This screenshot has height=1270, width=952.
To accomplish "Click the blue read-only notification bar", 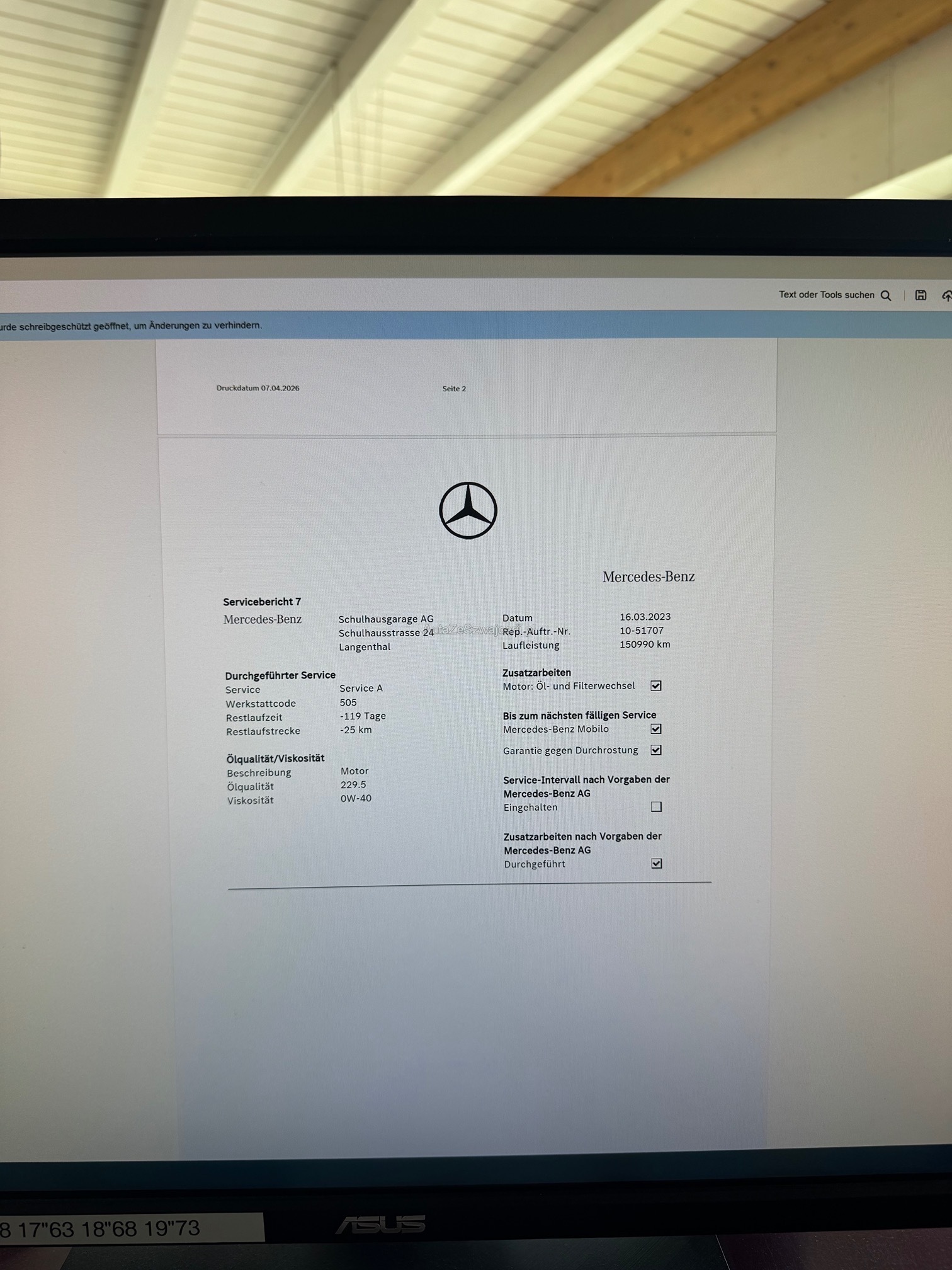I will click(378, 326).
